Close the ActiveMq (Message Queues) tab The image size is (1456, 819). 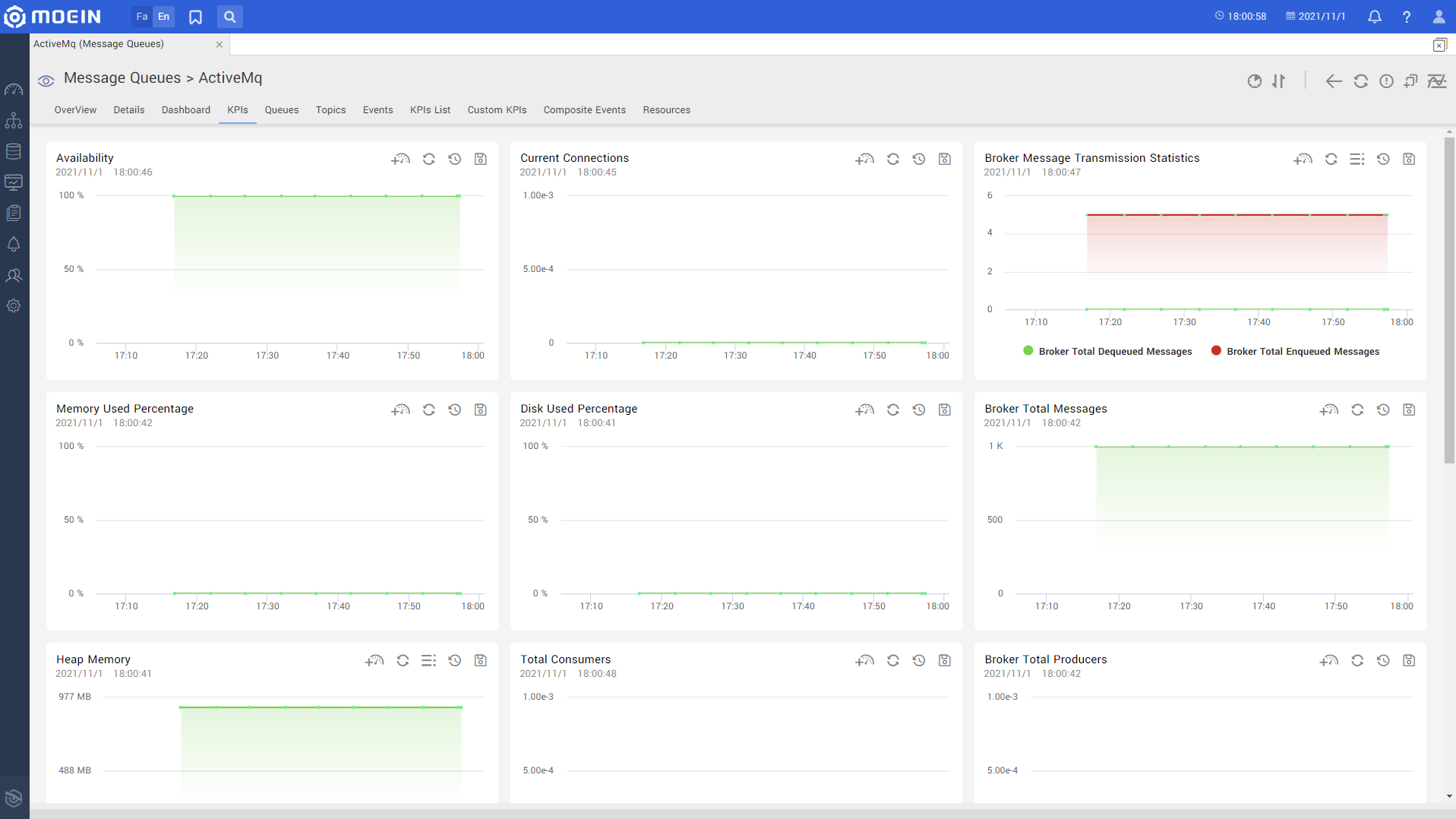pos(220,45)
